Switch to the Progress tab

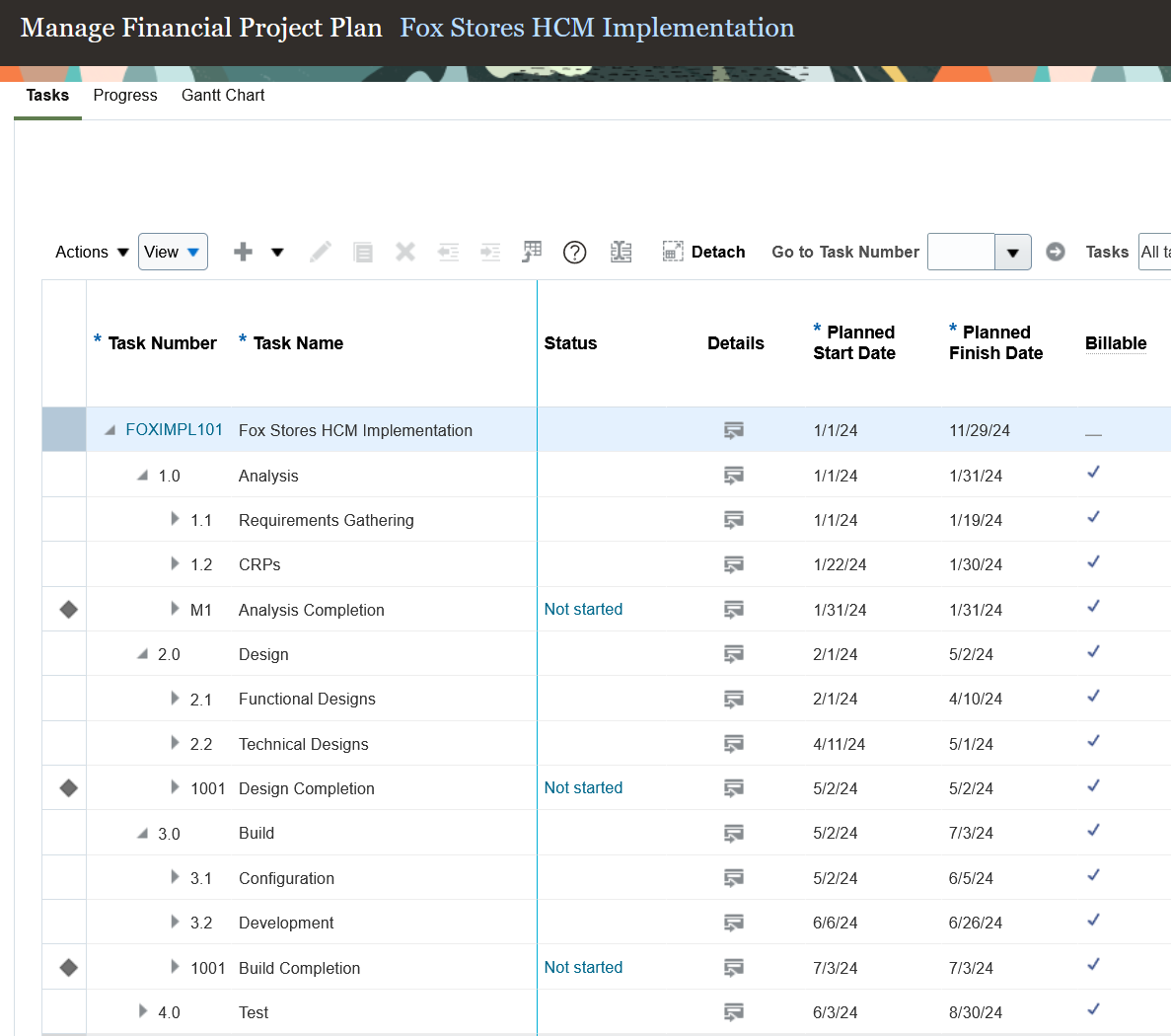coord(125,96)
